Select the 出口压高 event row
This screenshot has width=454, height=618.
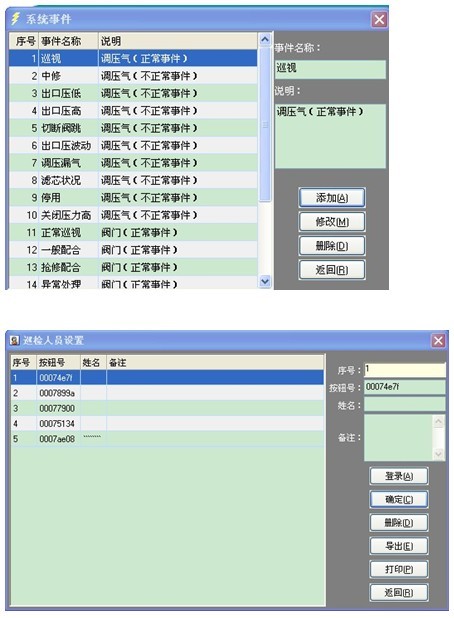click(133, 110)
